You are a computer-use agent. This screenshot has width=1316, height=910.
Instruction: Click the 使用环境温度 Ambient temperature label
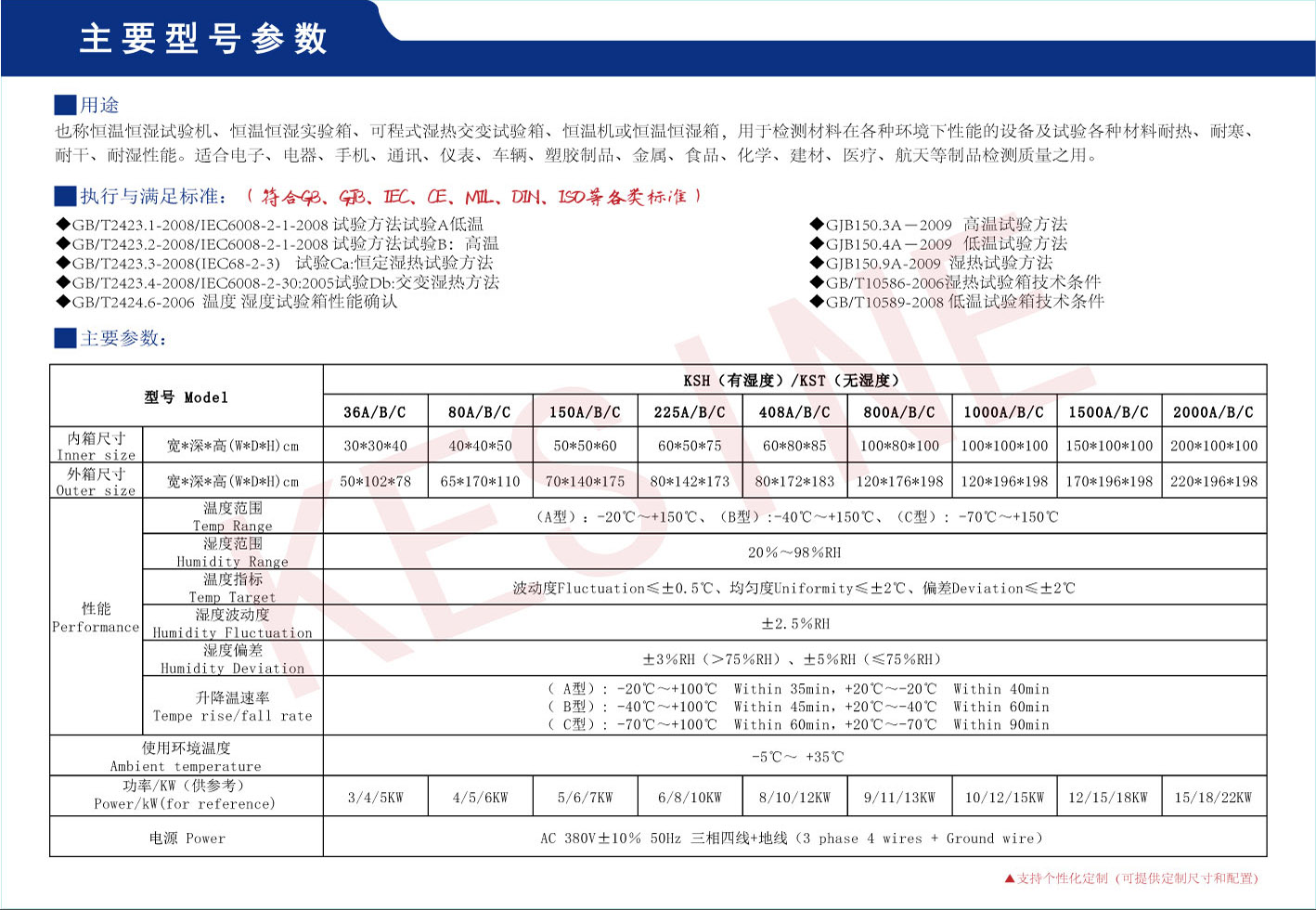(x=186, y=757)
